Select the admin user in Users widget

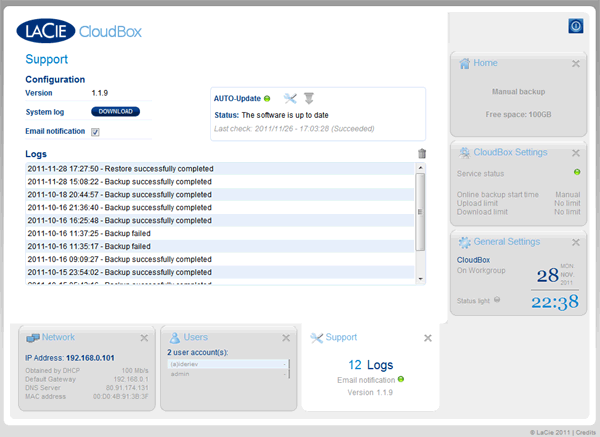point(227,374)
